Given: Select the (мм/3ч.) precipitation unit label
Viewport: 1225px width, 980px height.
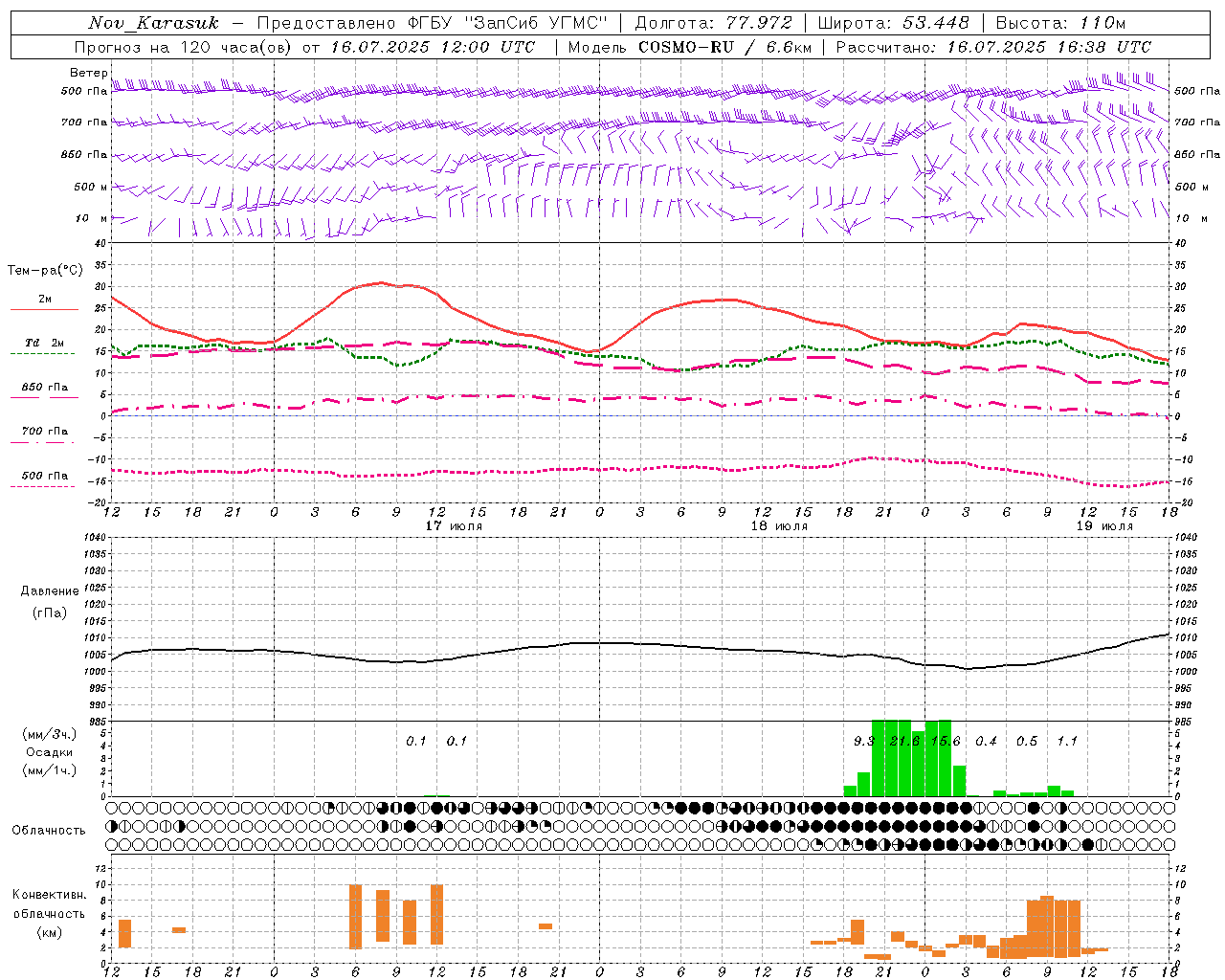Looking at the screenshot, I should point(50,734).
